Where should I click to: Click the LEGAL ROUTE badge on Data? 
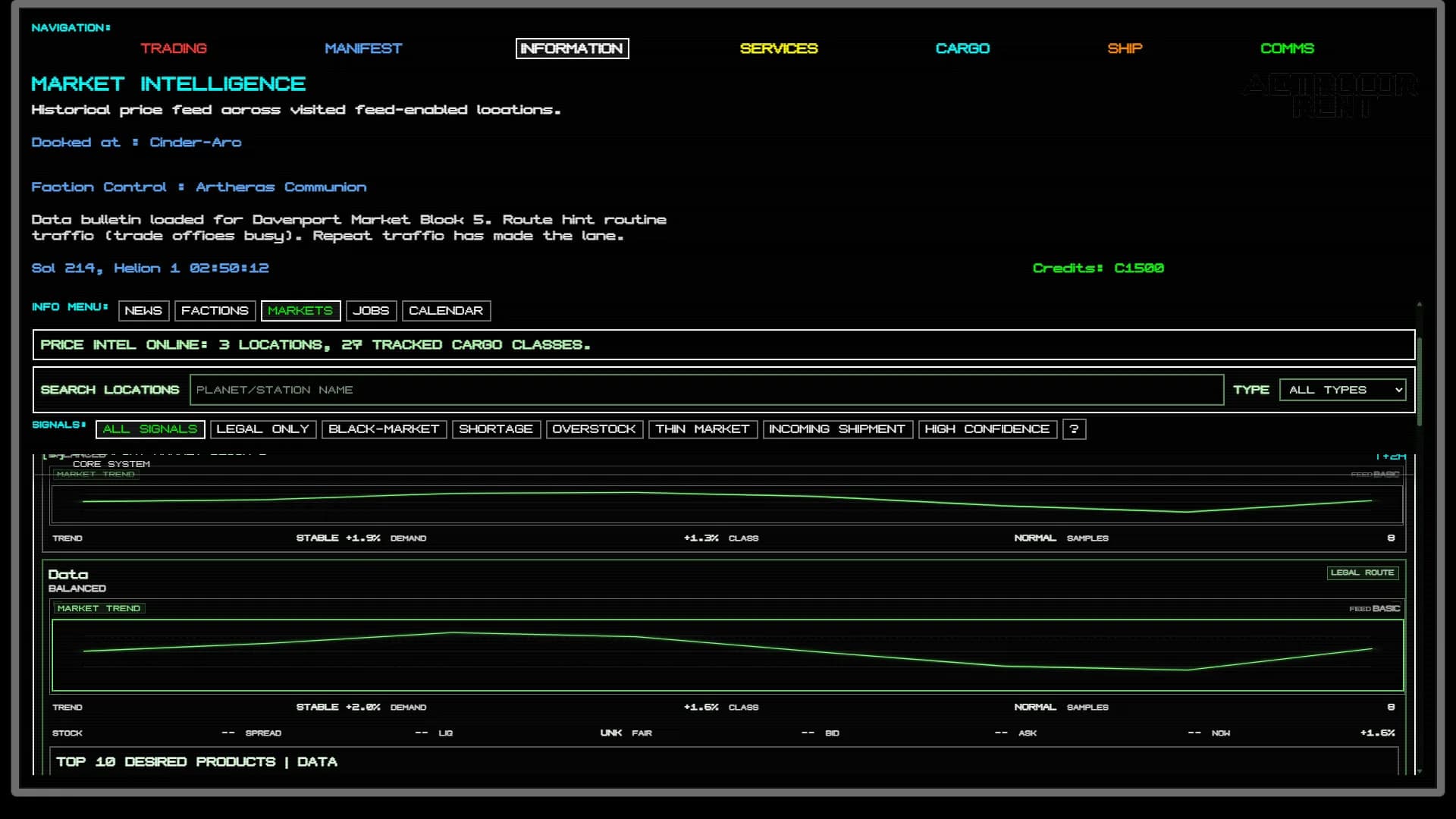point(1363,573)
